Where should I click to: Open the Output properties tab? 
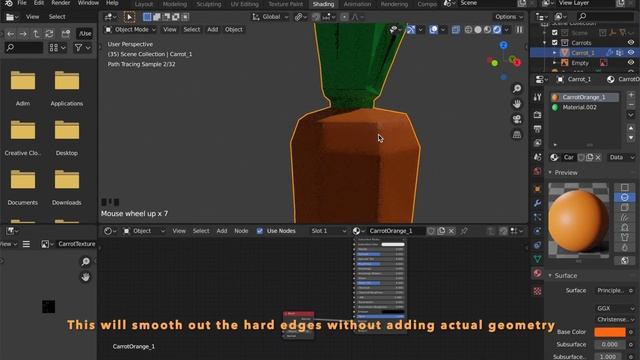click(538, 129)
